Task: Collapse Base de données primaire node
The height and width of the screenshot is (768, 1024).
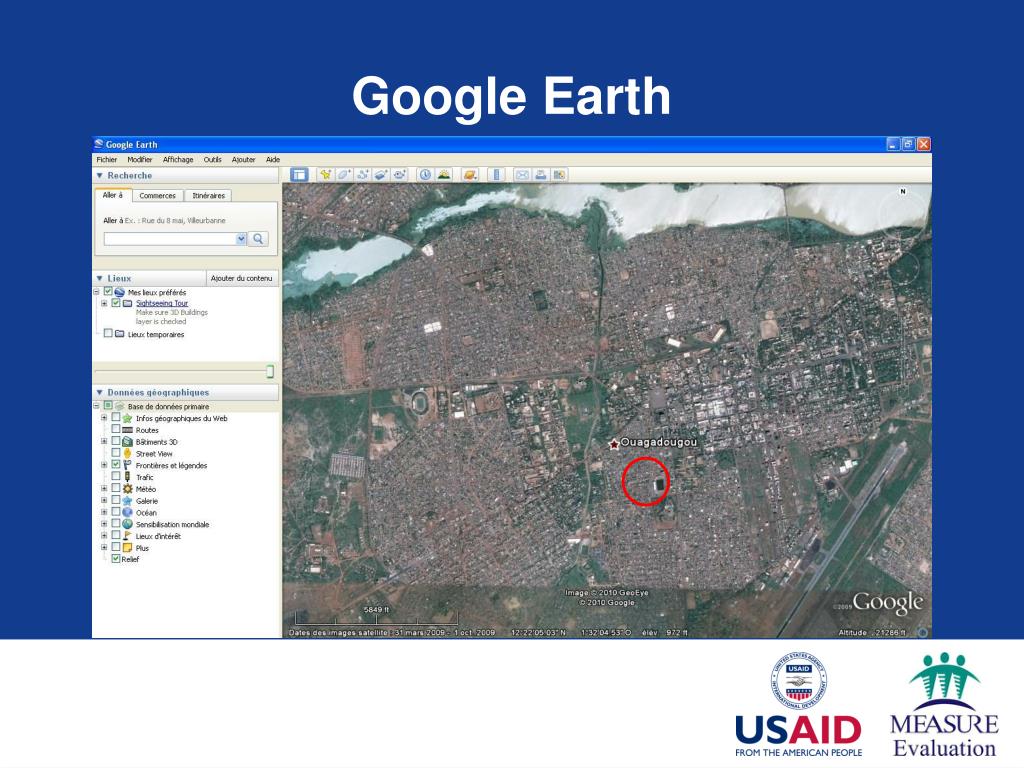Action: click(96, 406)
